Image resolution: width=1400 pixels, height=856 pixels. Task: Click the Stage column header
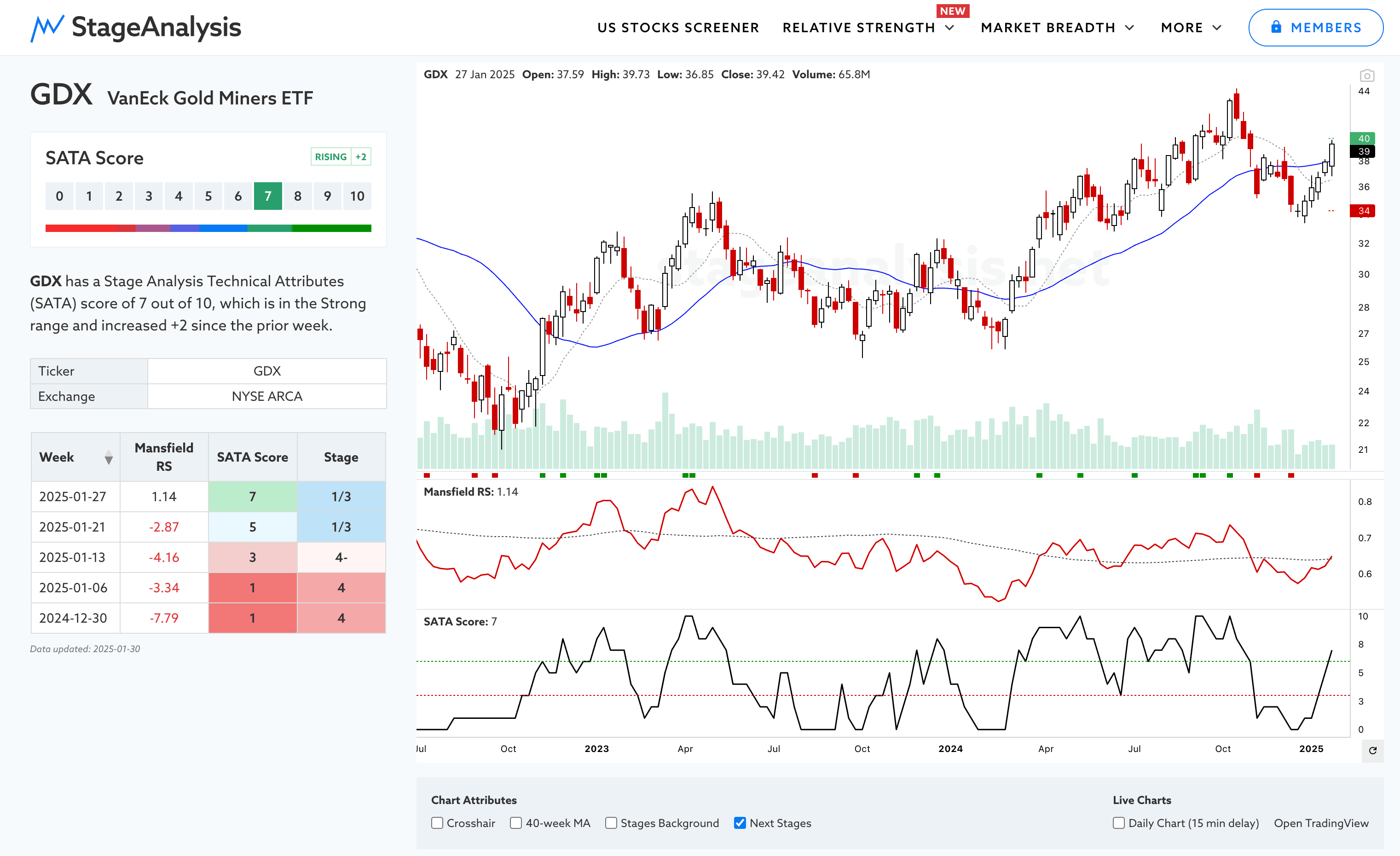tap(341, 457)
